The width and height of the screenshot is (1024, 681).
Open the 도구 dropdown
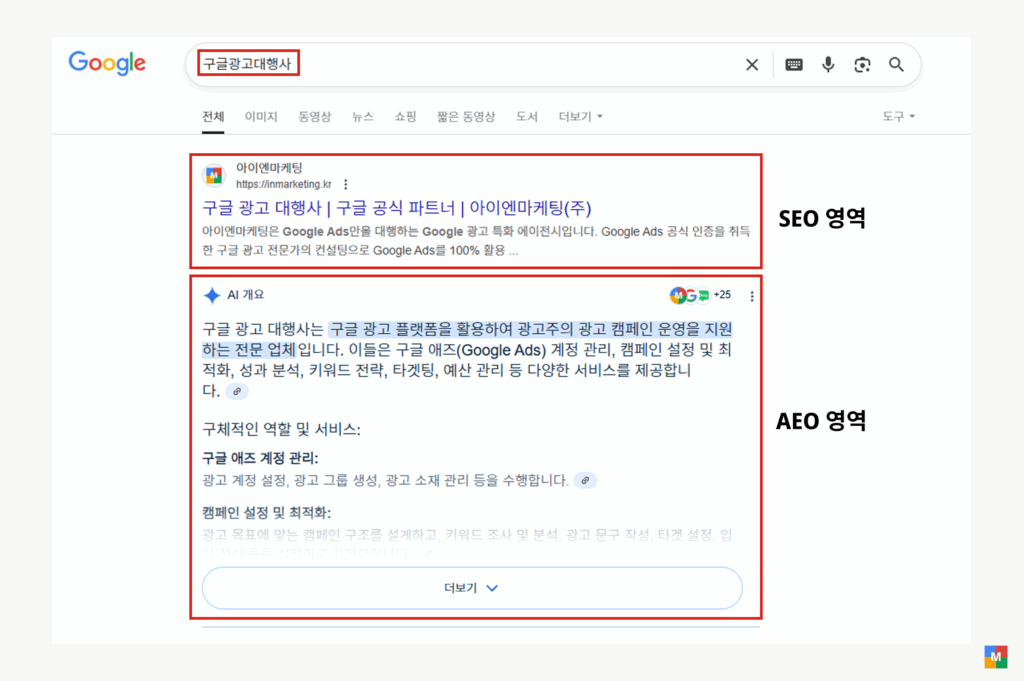click(x=899, y=116)
